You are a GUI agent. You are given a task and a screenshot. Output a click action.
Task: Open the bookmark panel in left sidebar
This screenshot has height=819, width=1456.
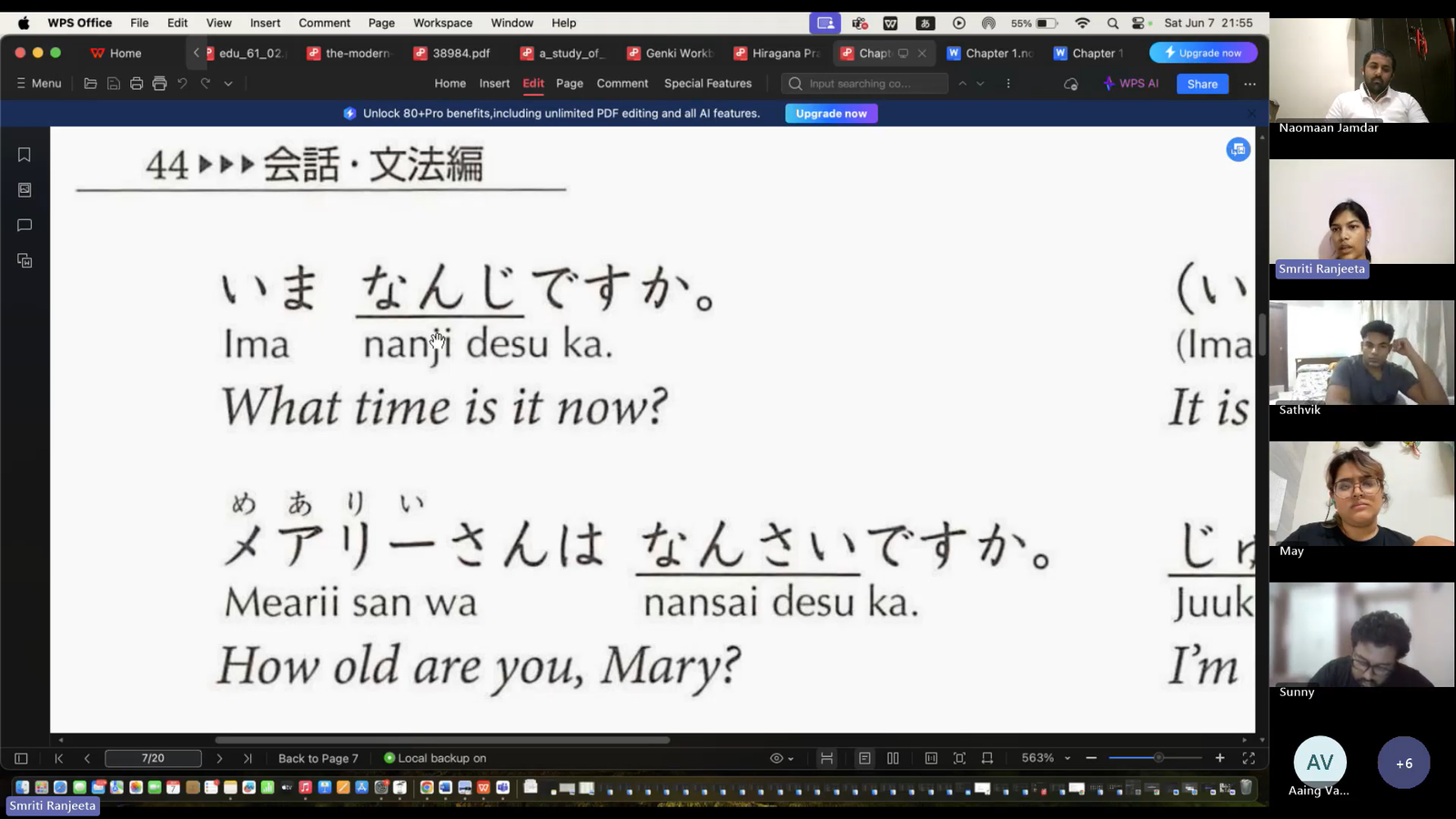pos(25,155)
